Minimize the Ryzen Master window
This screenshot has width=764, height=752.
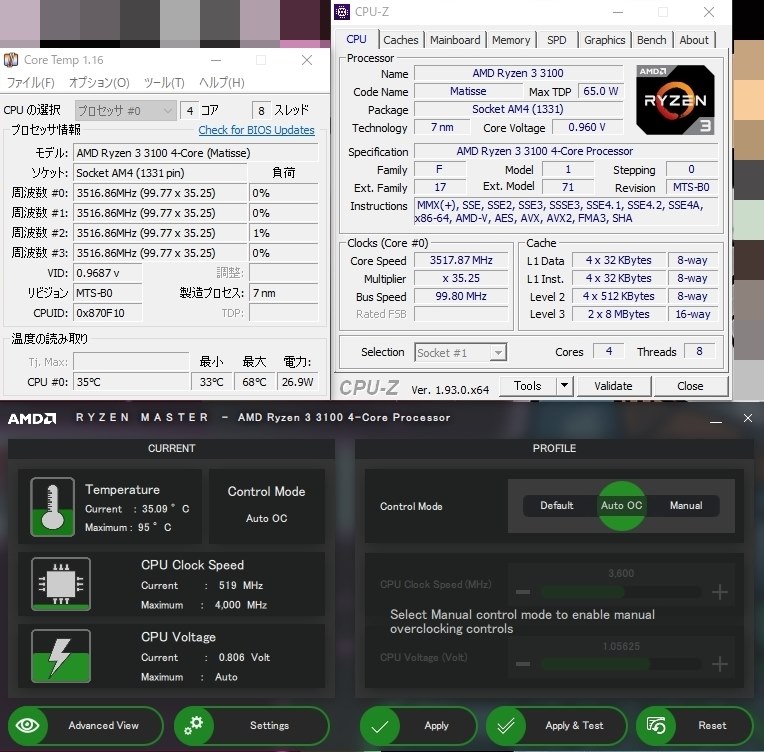[x=716, y=419]
